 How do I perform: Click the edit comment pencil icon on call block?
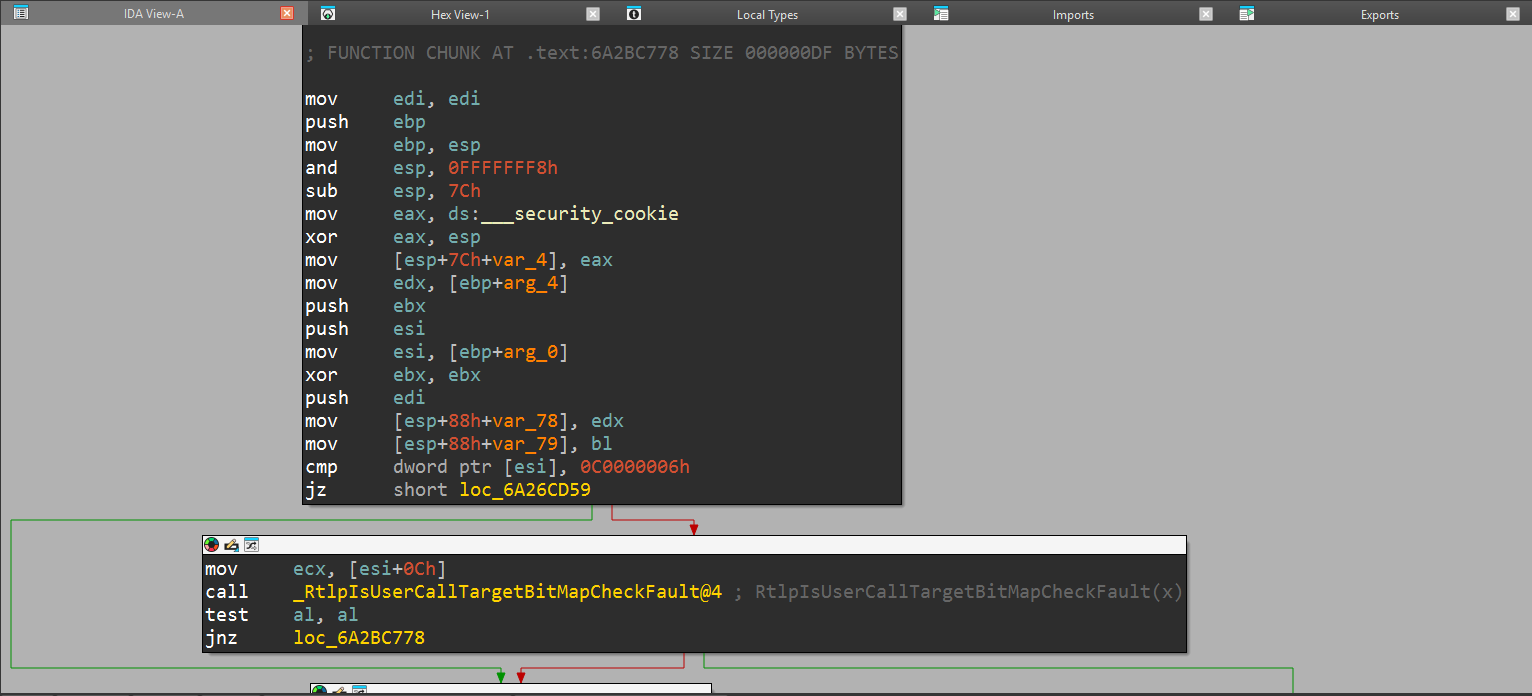pos(231,545)
